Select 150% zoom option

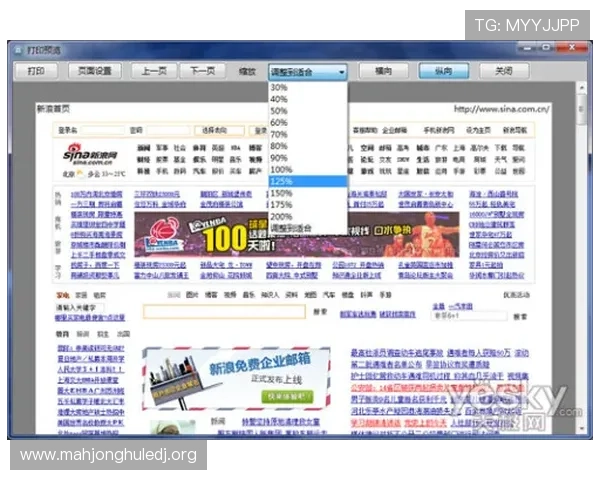coord(308,193)
